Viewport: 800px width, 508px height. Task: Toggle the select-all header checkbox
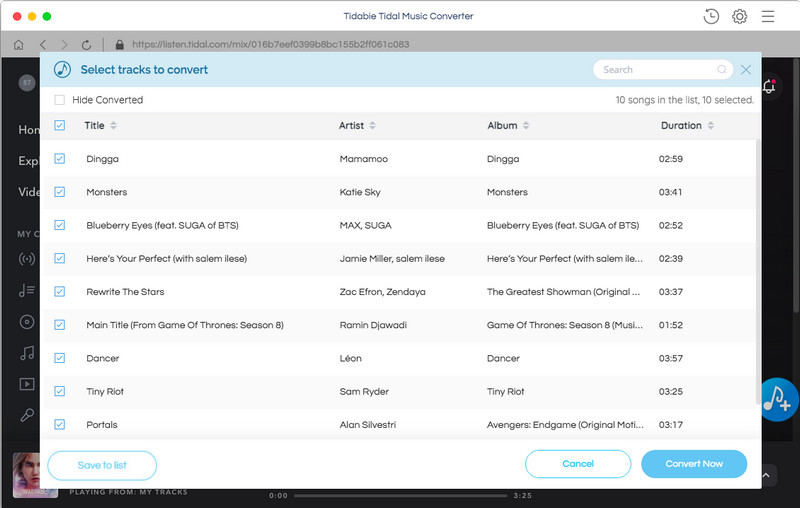click(x=60, y=125)
